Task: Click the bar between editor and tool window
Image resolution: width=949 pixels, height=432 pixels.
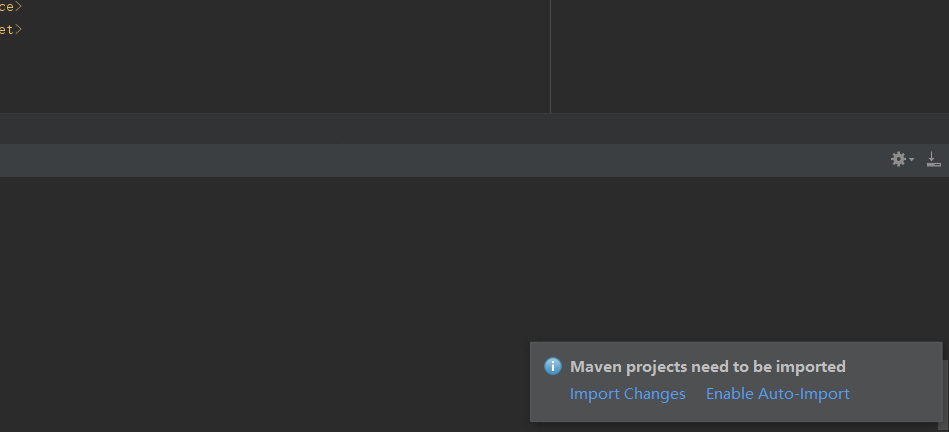Action: coord(474,128)
